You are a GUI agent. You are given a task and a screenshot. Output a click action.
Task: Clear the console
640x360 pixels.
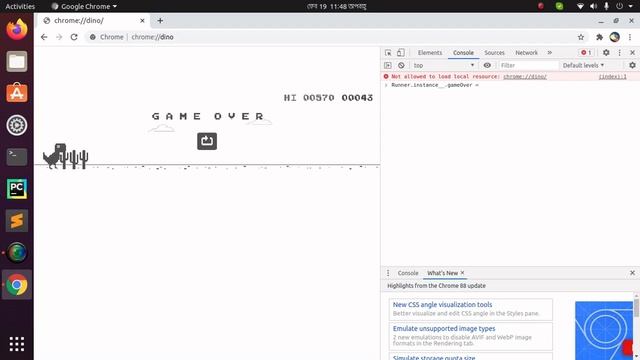coord(401,65)
